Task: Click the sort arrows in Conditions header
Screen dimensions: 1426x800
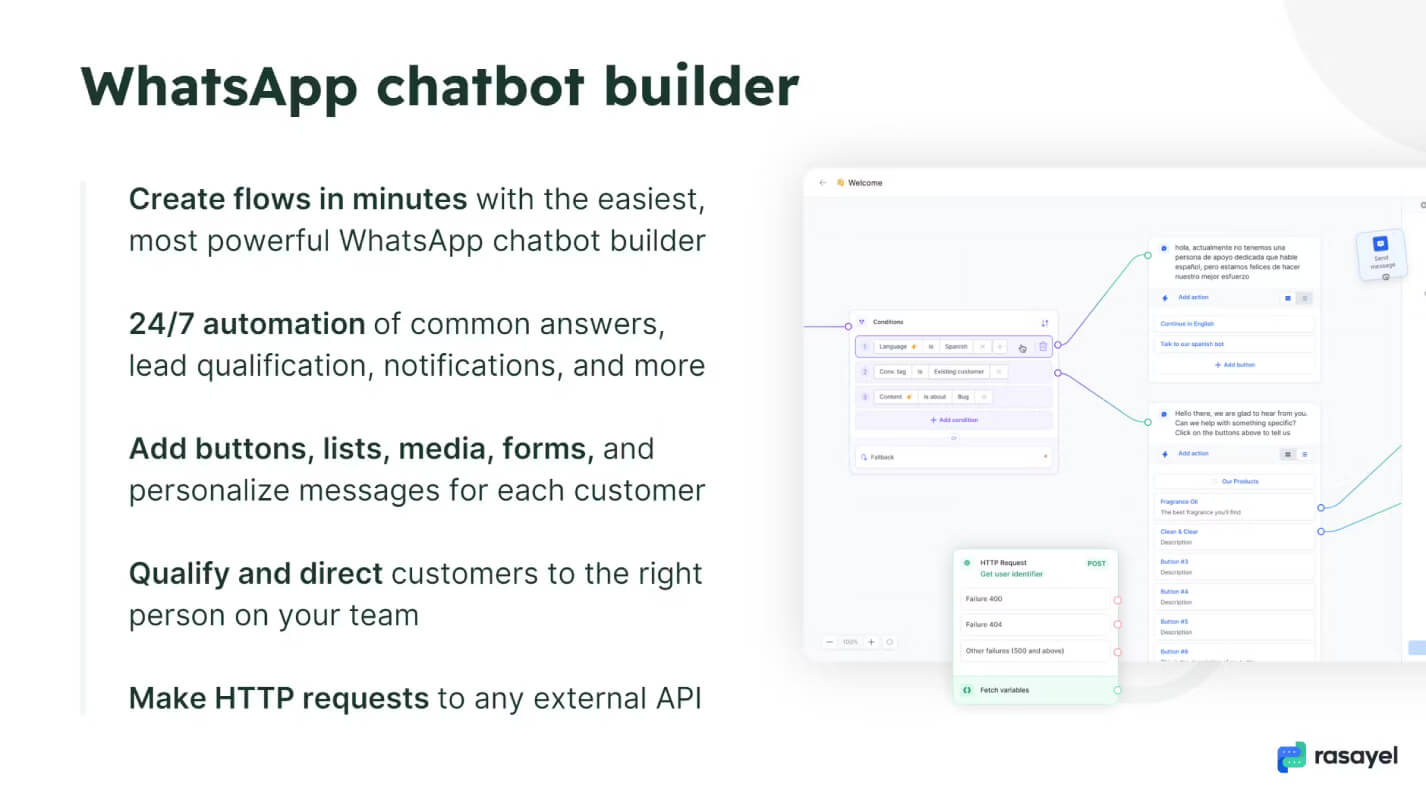Action: [x=1045, y=323]
